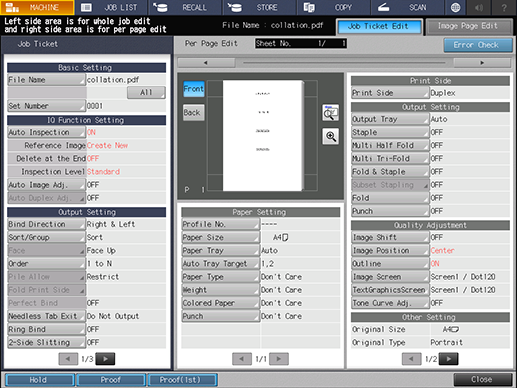
Task: Open the Fold setting
Action: (x=390, y=198)
